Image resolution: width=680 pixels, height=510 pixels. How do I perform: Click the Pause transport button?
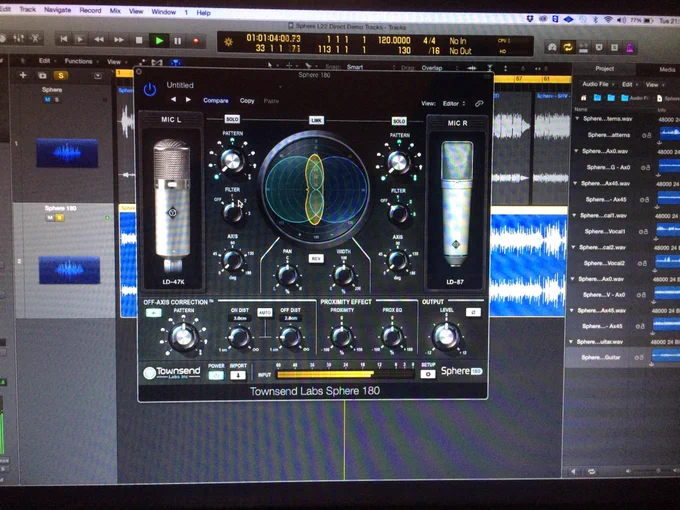[x=177, y=41]
